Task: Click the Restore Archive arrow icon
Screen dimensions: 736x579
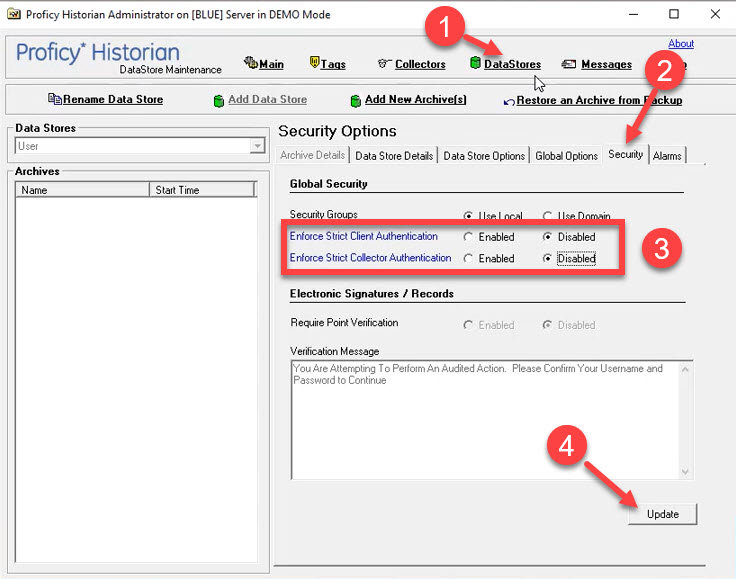Action: (x=509, y=102)
